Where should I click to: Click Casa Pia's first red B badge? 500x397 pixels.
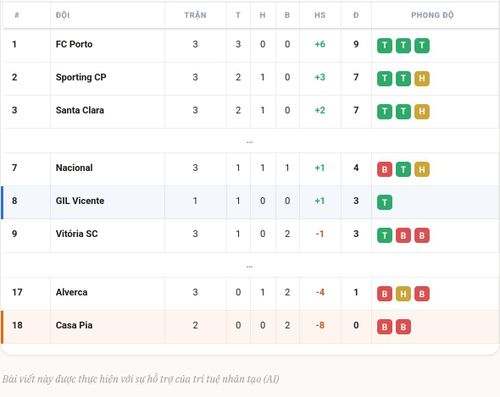click(384, 327)
